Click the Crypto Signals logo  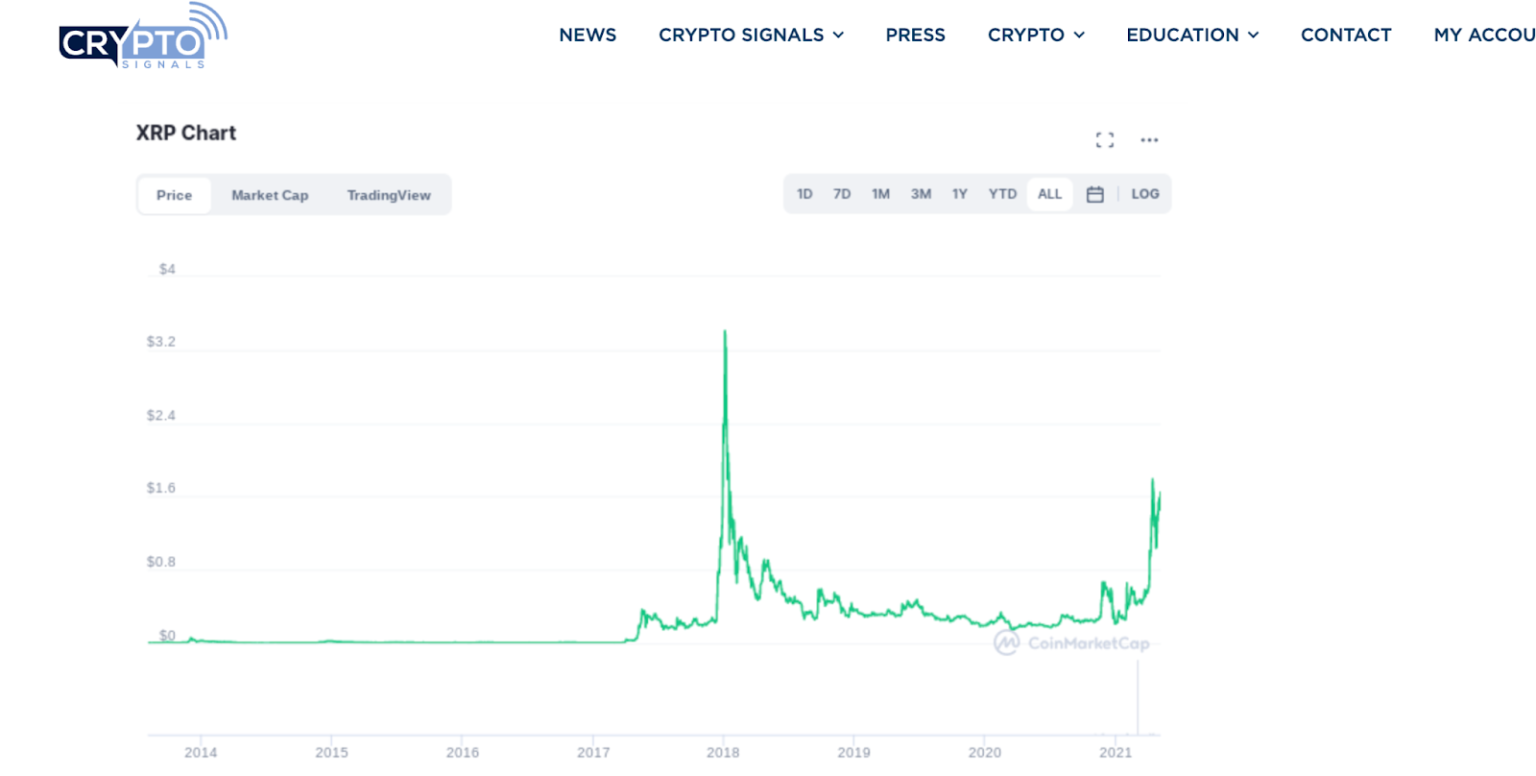point(142,36)
